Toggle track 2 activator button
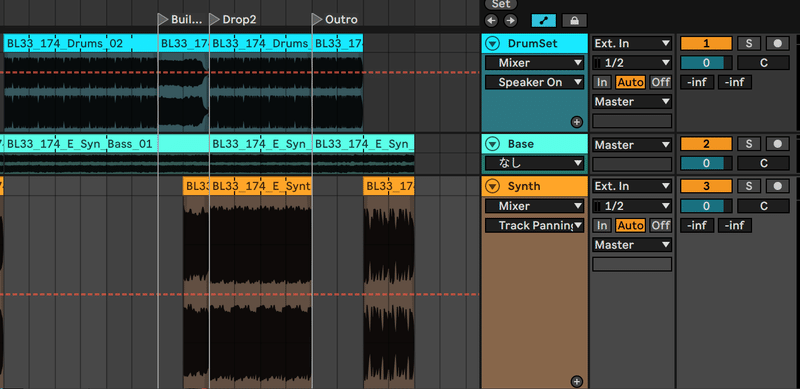Image resolution: width=800 pixels, height=389 pixels. (x=706, y=144)
